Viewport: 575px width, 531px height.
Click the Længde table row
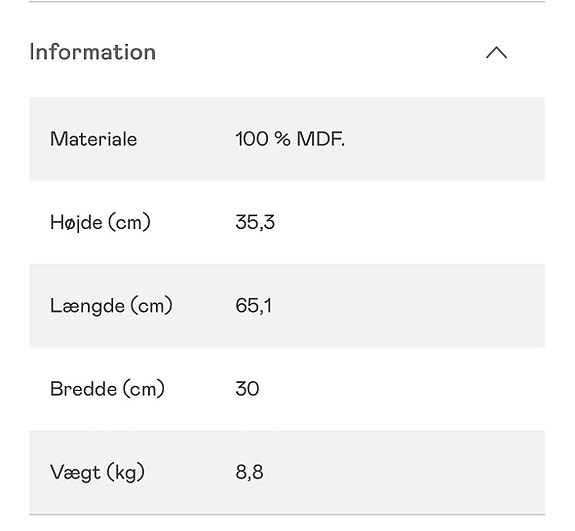click(x=287, y=306)
